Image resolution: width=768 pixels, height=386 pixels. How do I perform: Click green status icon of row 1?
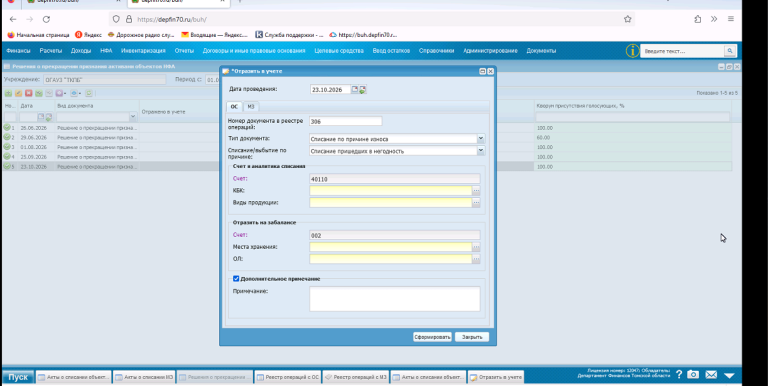click(x=7, y=127)
